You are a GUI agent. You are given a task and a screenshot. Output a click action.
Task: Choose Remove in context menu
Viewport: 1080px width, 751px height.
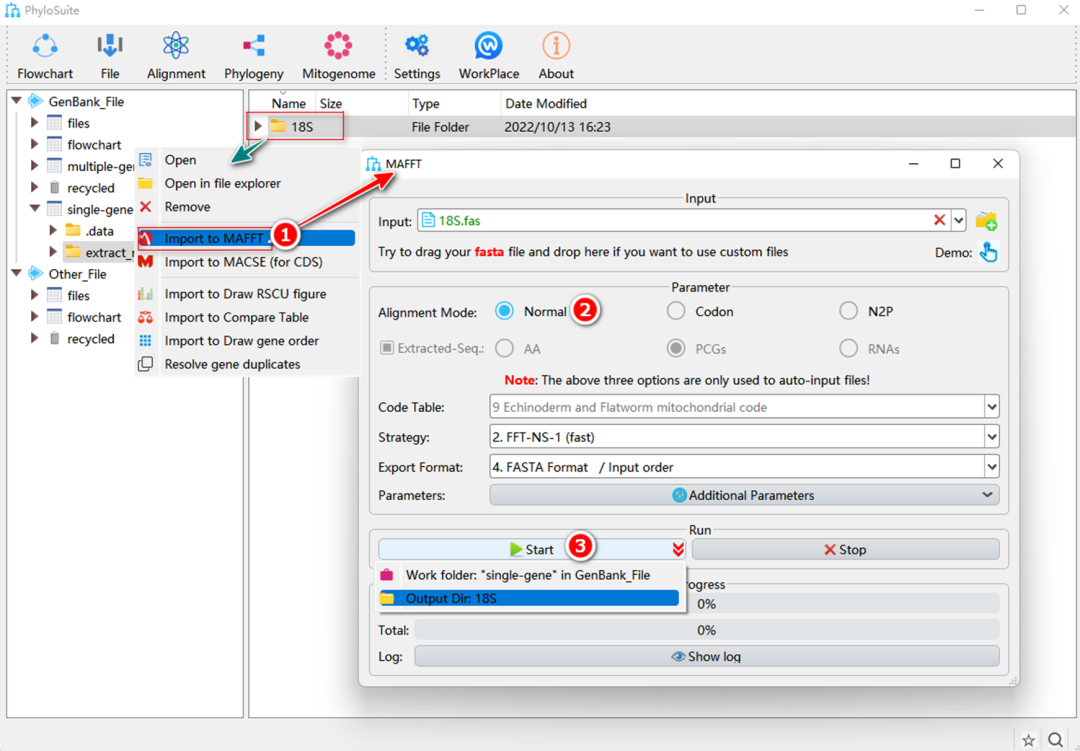pos(187,207)
